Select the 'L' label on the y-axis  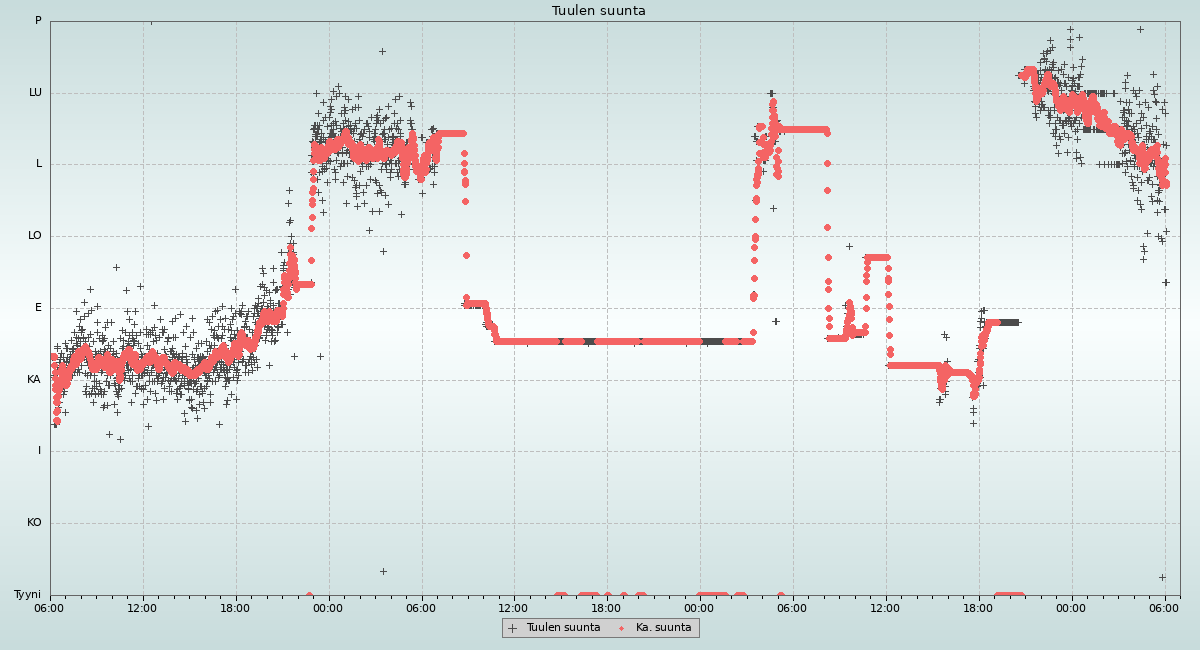pos(39,164)
